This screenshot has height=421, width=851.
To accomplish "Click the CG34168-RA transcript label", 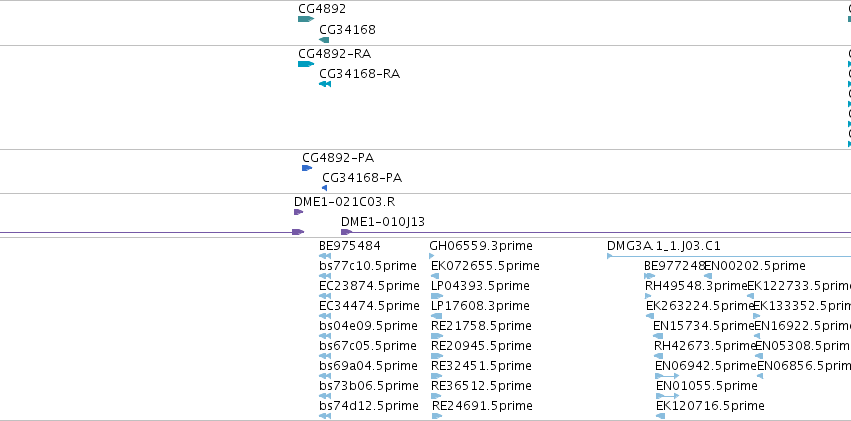I will (359, 74).
